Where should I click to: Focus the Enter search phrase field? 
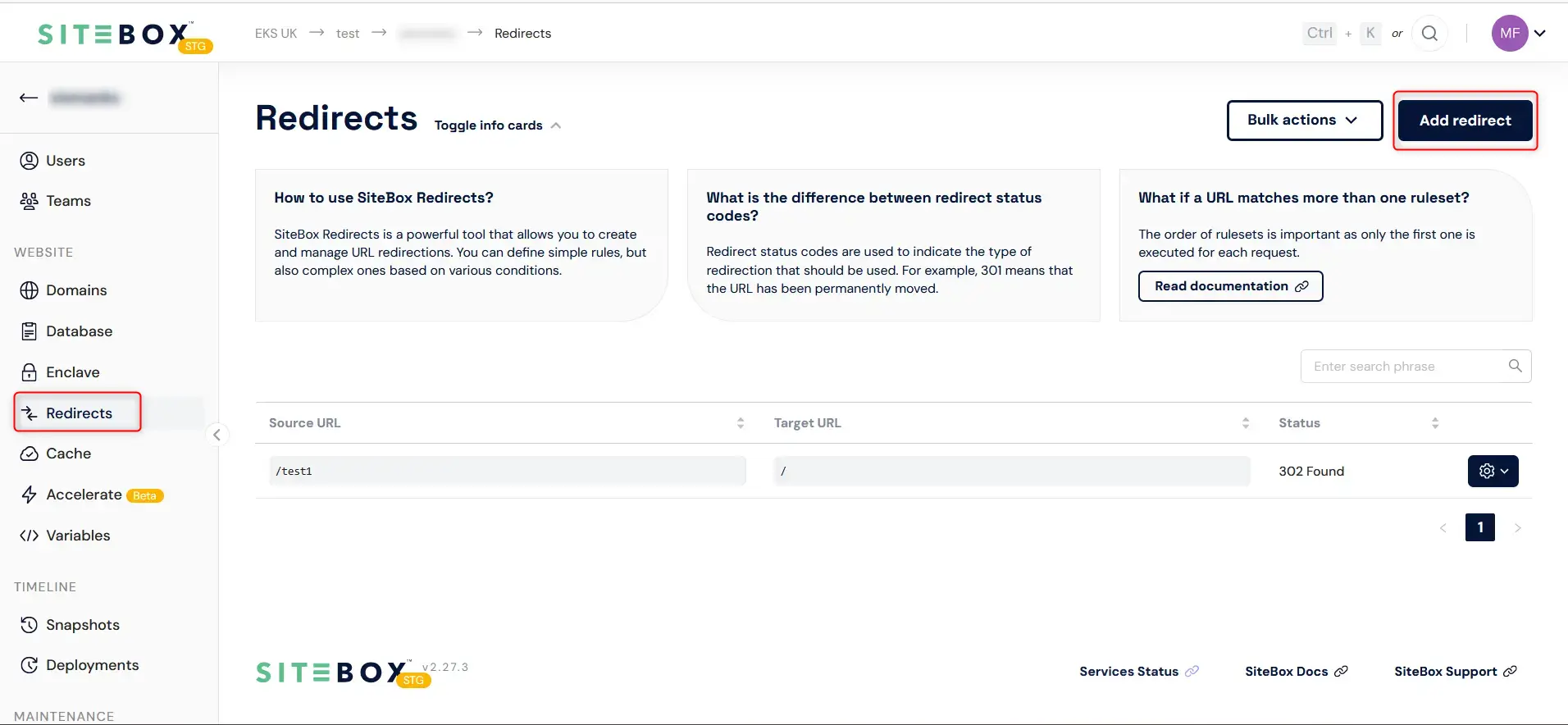(x=1416, y=367)
